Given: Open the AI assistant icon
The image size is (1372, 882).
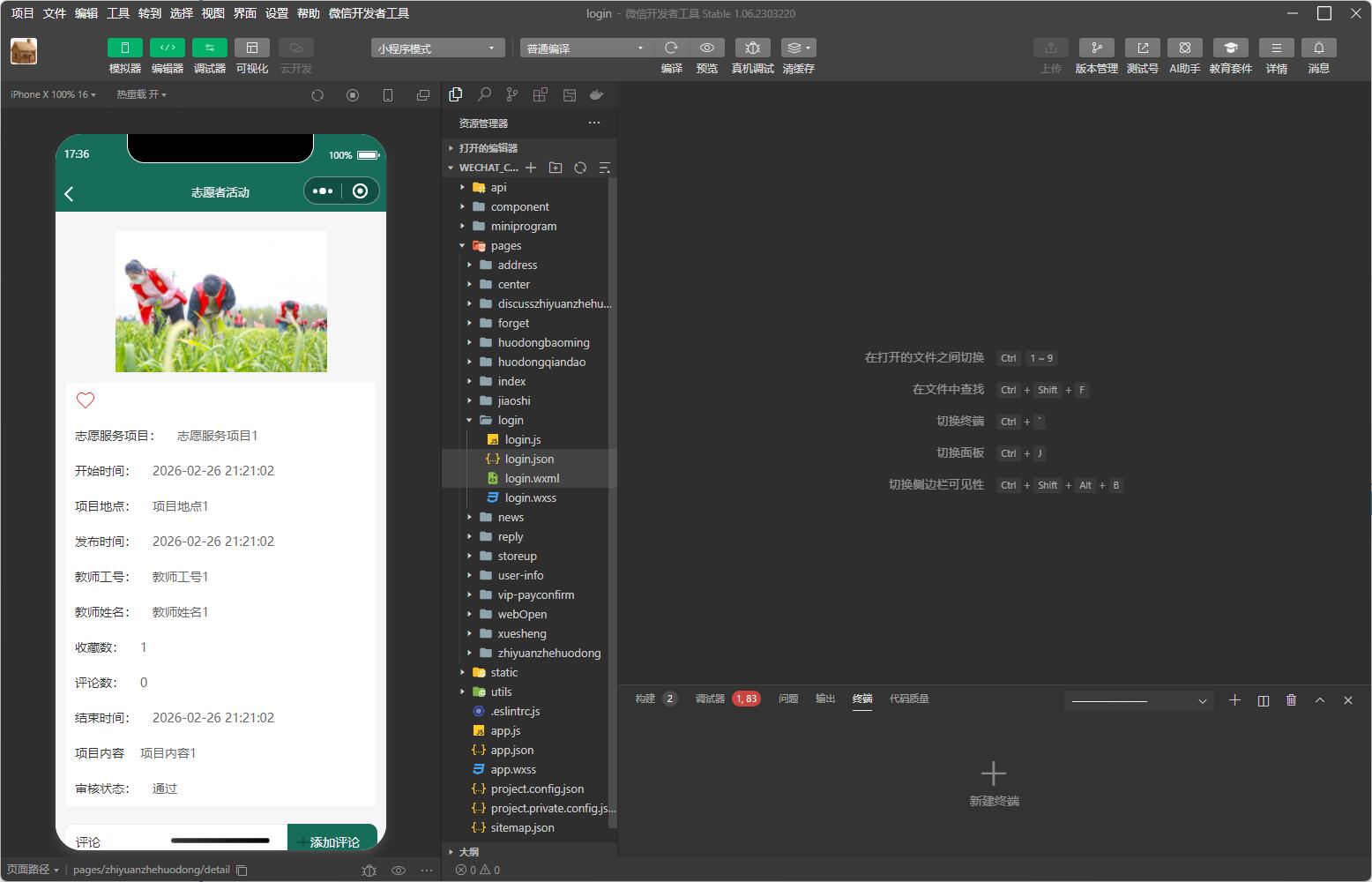Looking at the screenshot, I should click(1185, 48).
